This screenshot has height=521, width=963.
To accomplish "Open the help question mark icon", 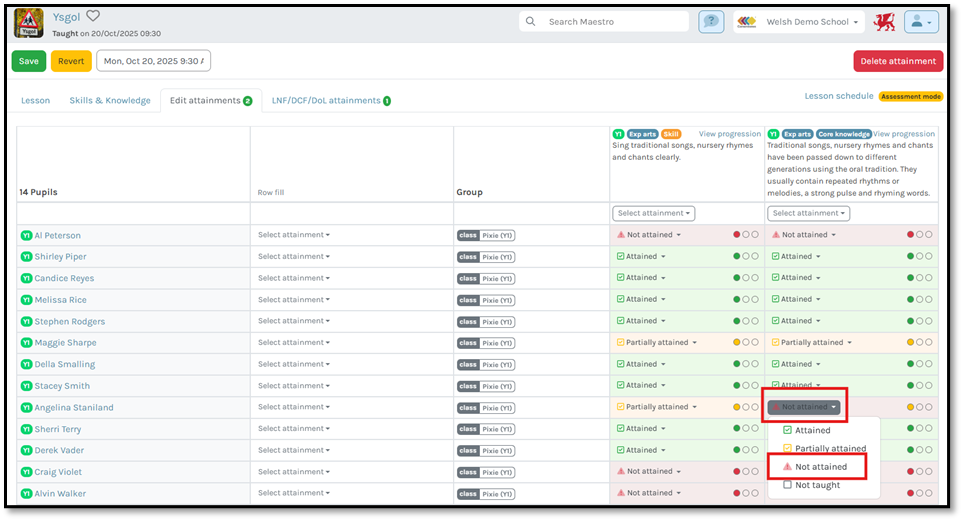I will coord(711,22).
